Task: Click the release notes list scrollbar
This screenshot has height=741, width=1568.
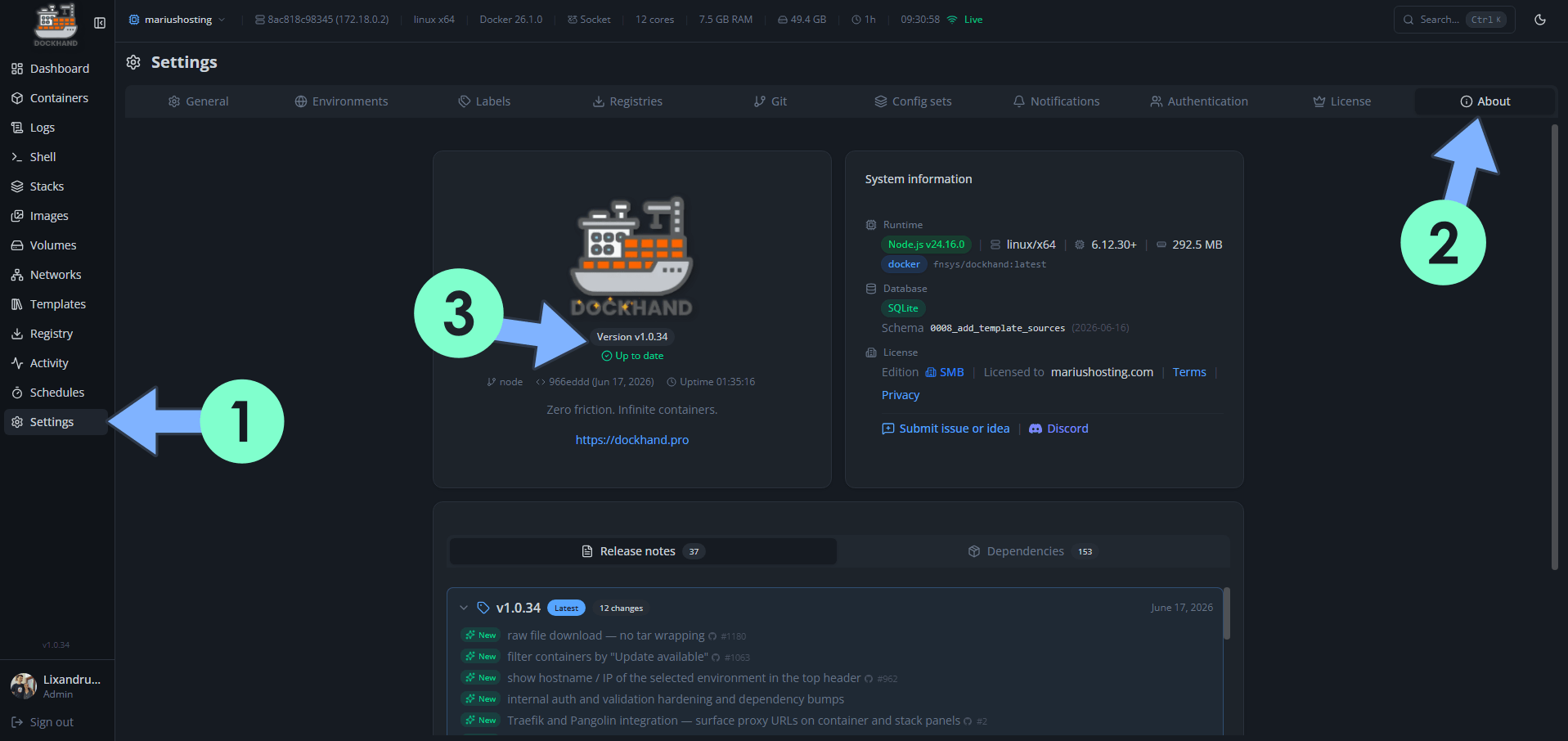Action: [1226, 613]
